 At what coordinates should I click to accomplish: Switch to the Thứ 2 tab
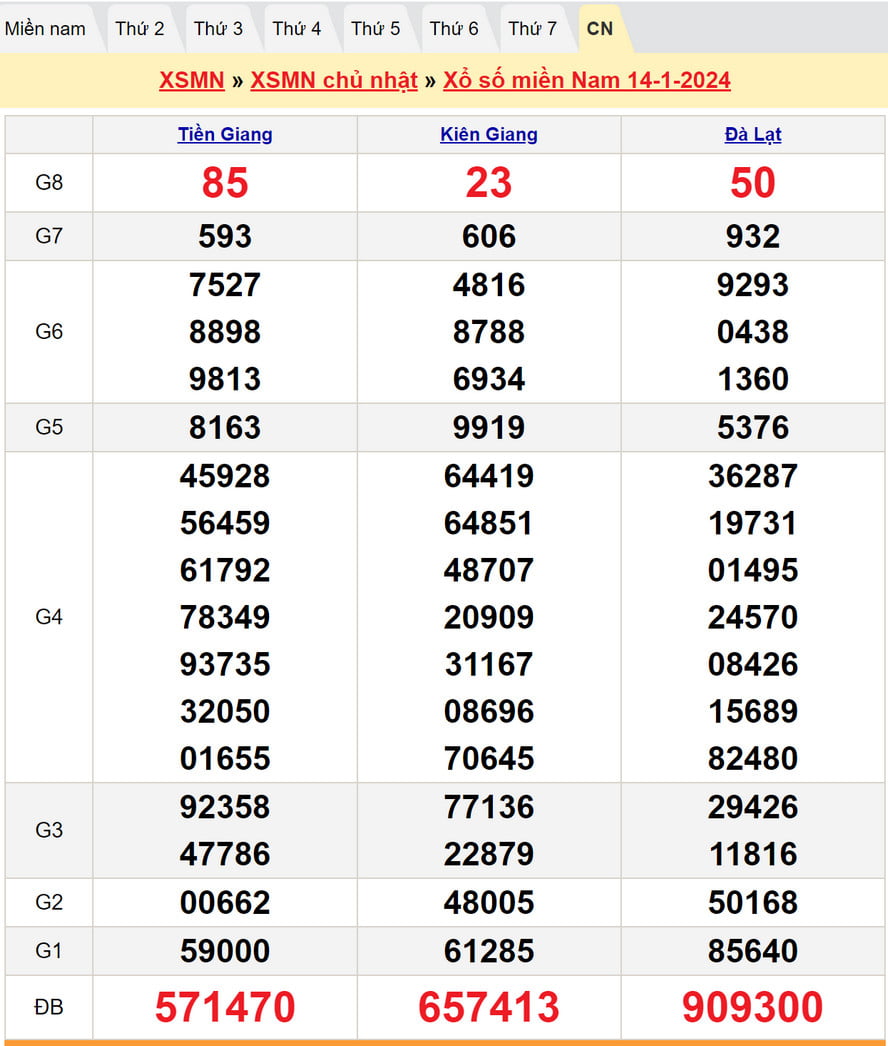(x=140, y=28)
